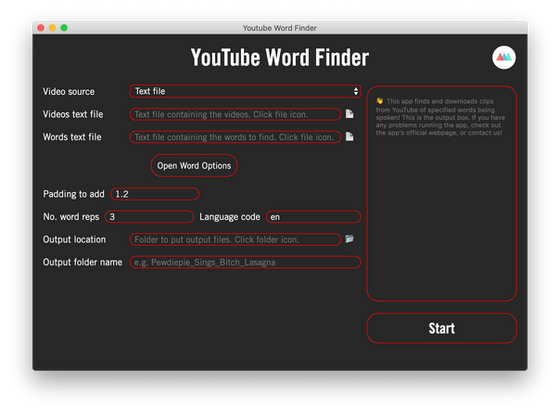Minimize window with yellow button
Viewport: 560px width, 412px height.
pos(52,28)
